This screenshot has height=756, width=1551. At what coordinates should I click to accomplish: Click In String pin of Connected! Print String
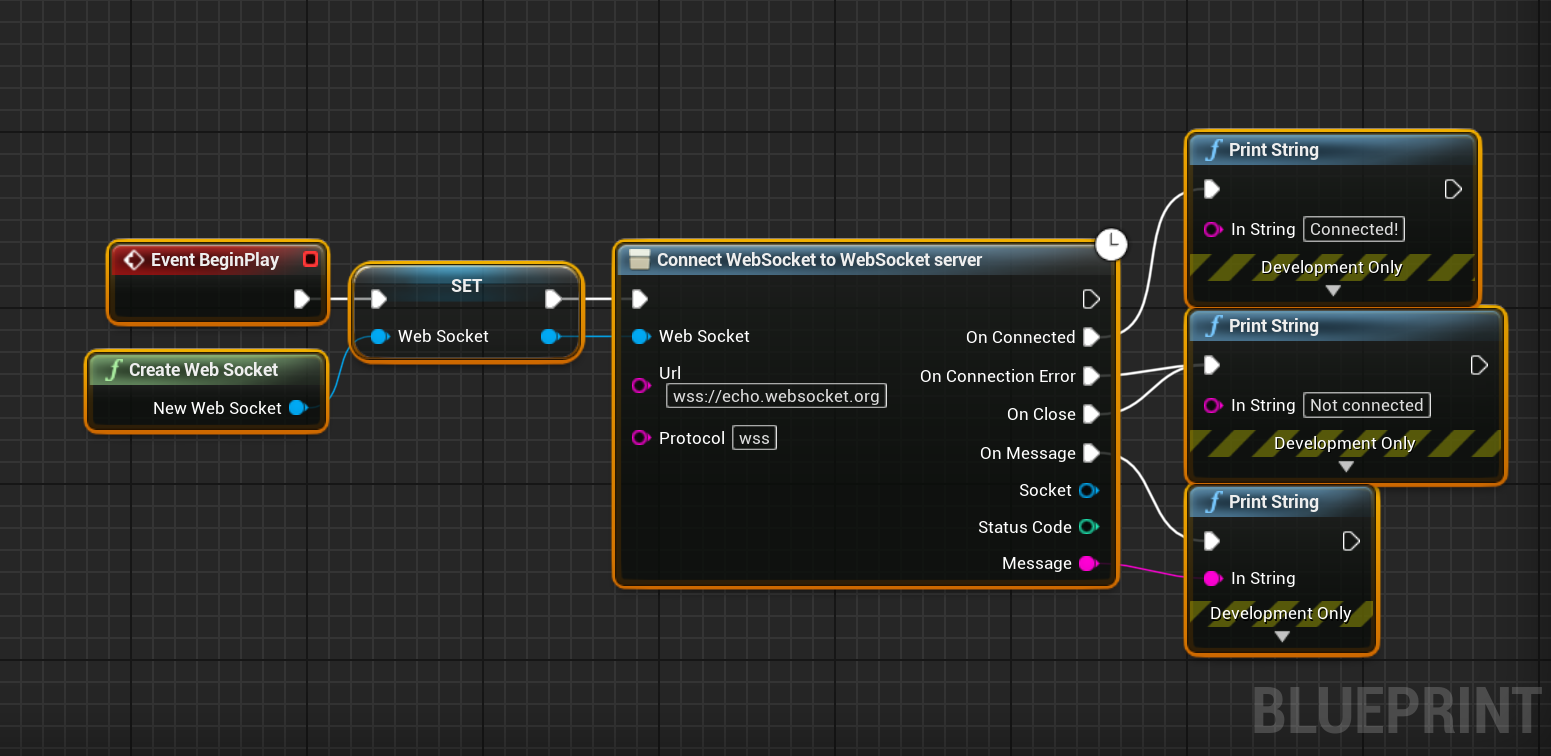coord(1213,229)
